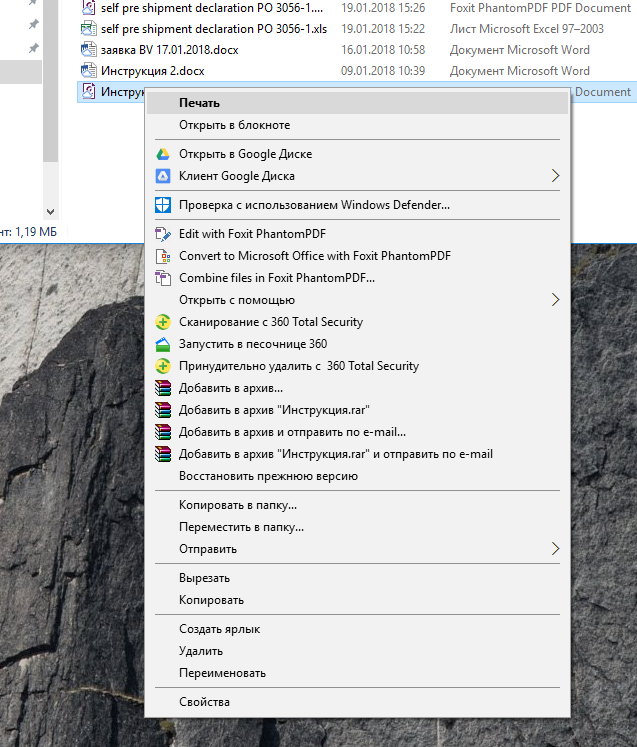Click the WinRAR icon beside Добавить в архив...
Screen dimensions: 637x747
pyautogui.click(x=163, y=388)
